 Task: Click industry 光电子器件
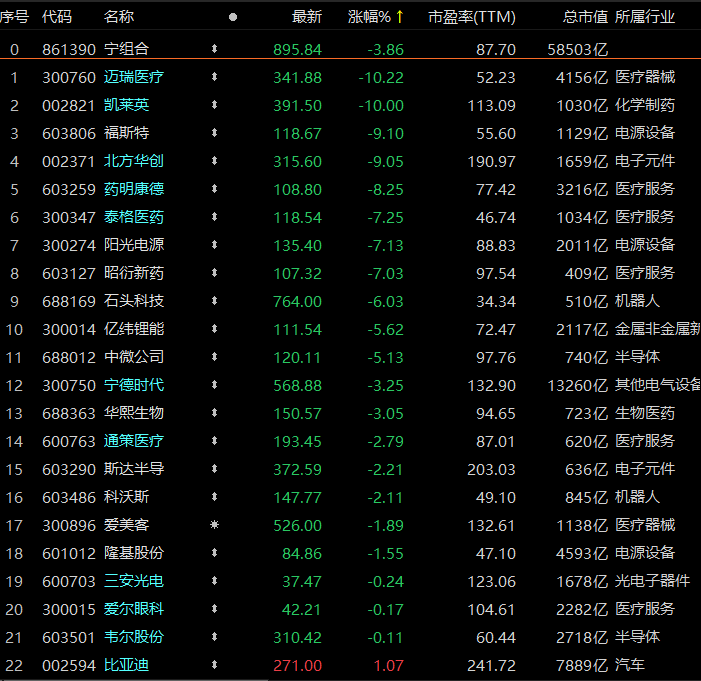pyautogui.click(x=652, y=581)
